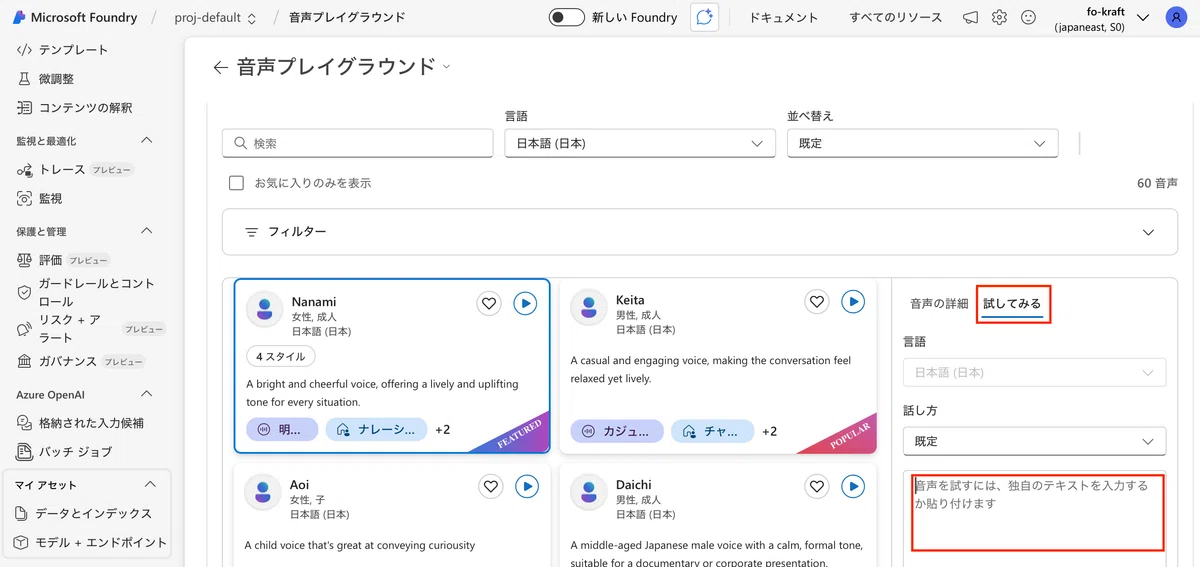This screenshot has height=567, width=1200.
Task: Click the Nanami avatar icon
Action: point(264,308)
